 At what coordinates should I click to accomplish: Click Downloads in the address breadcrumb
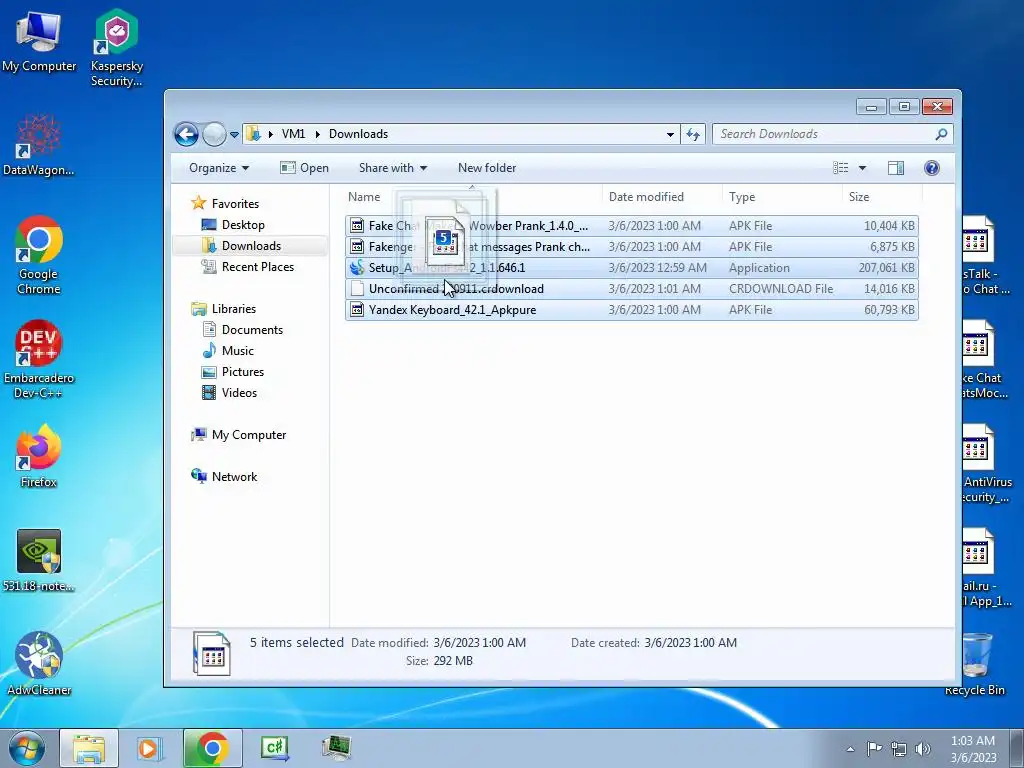(x=359, y=134)
